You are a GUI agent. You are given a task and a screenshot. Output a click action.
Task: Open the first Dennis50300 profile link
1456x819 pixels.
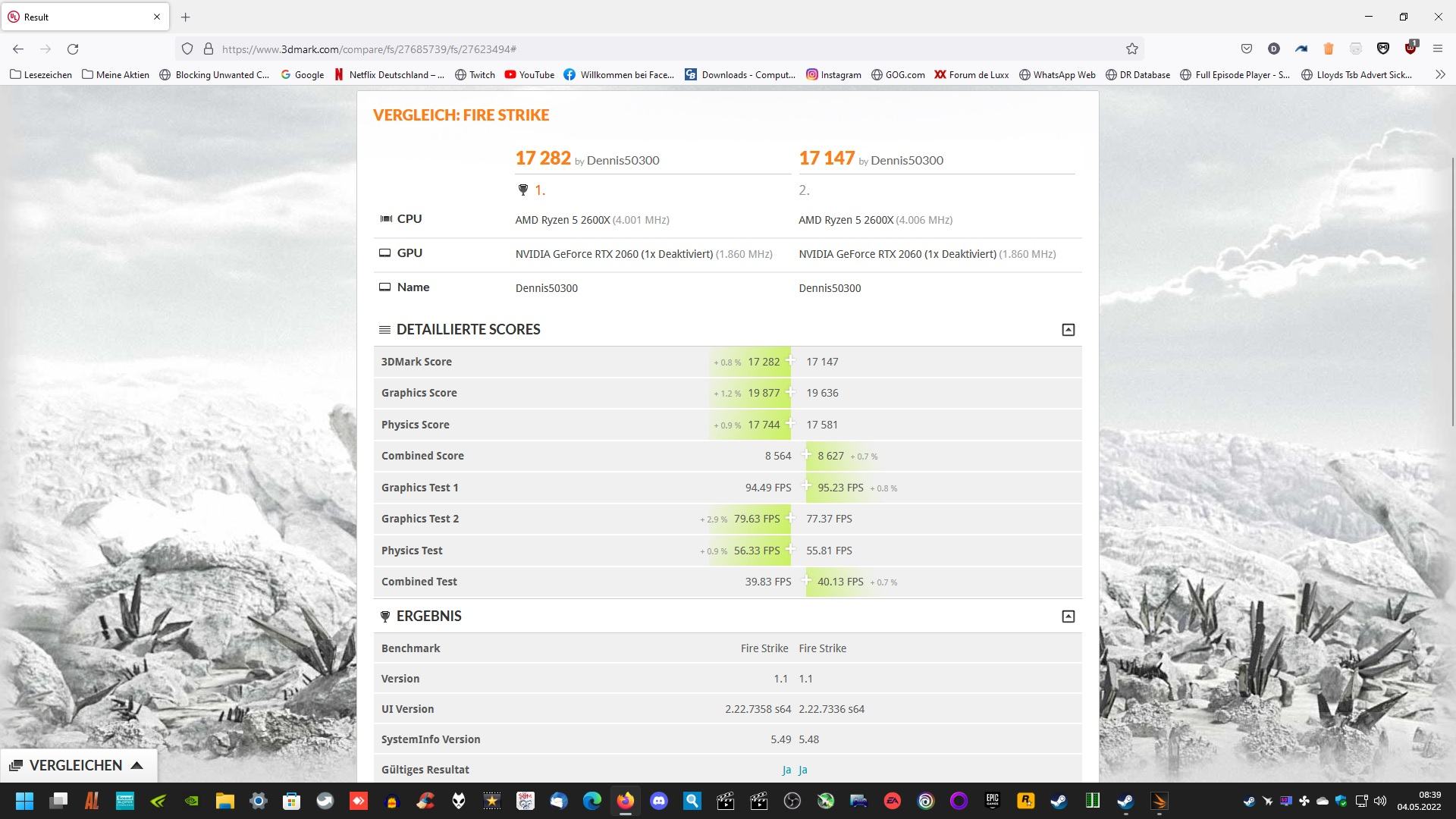[623, 160]
